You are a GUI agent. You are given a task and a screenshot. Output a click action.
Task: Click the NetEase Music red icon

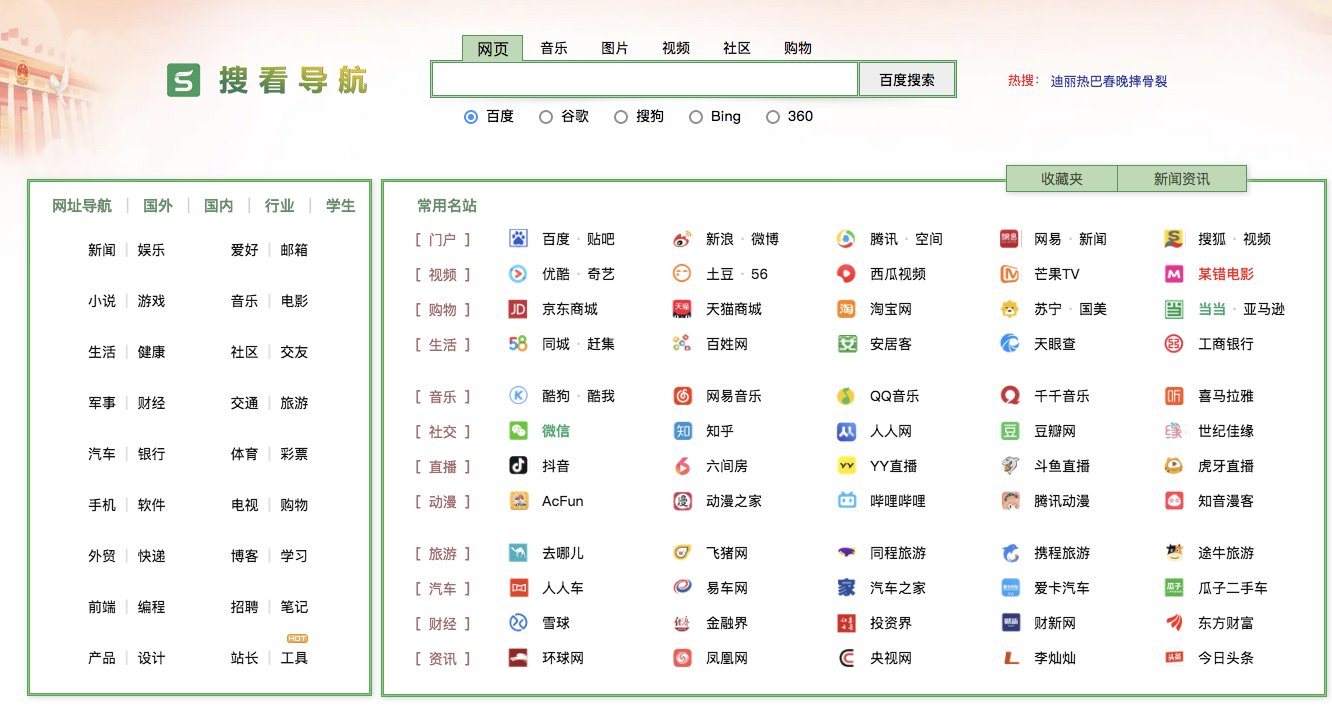click(x=682, y=396)
